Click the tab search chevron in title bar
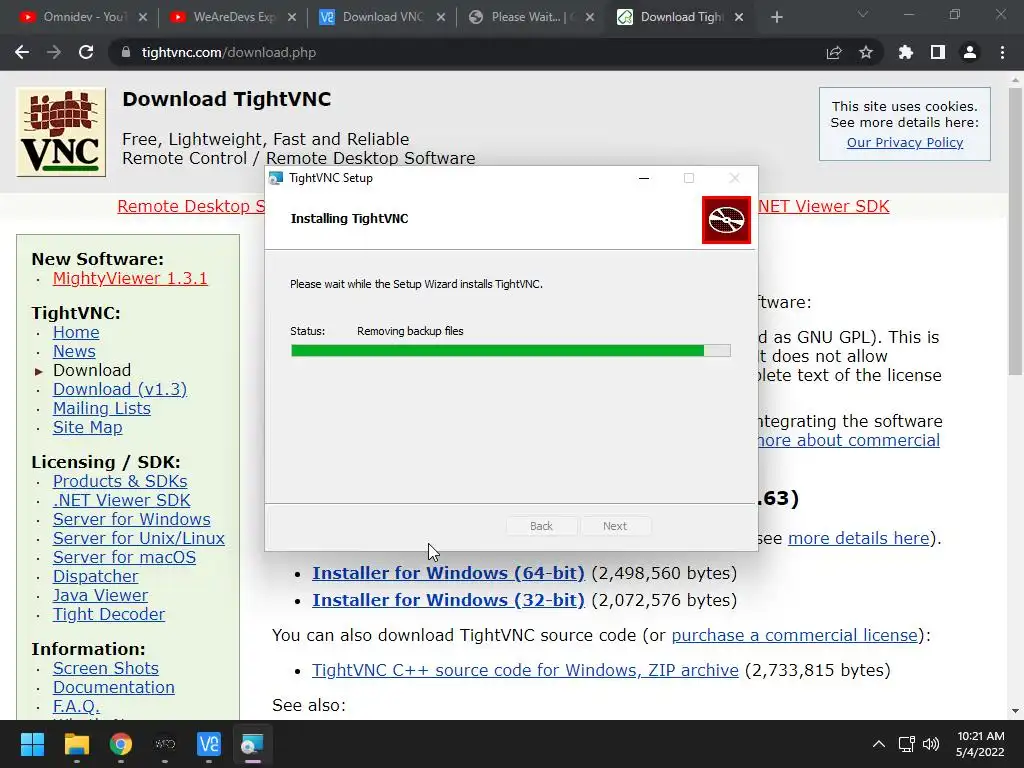Screen dimensions: 1024x768 (x=863, y=14)
